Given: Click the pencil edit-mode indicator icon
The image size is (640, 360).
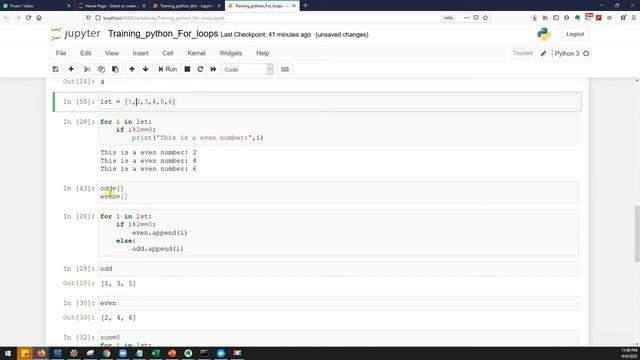Looking at the screenshot, I should (543, 53).
